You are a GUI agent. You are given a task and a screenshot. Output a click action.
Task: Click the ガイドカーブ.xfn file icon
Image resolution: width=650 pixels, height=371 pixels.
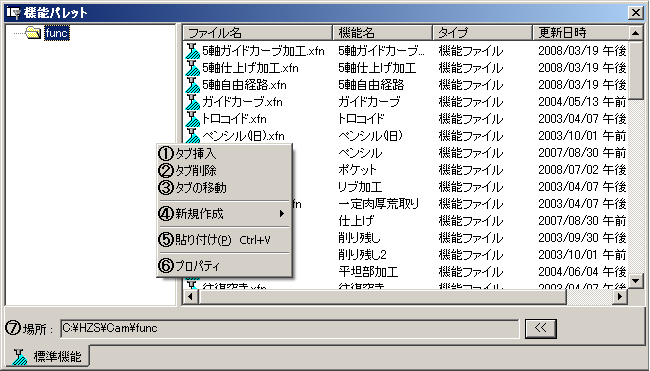[192, 102]
